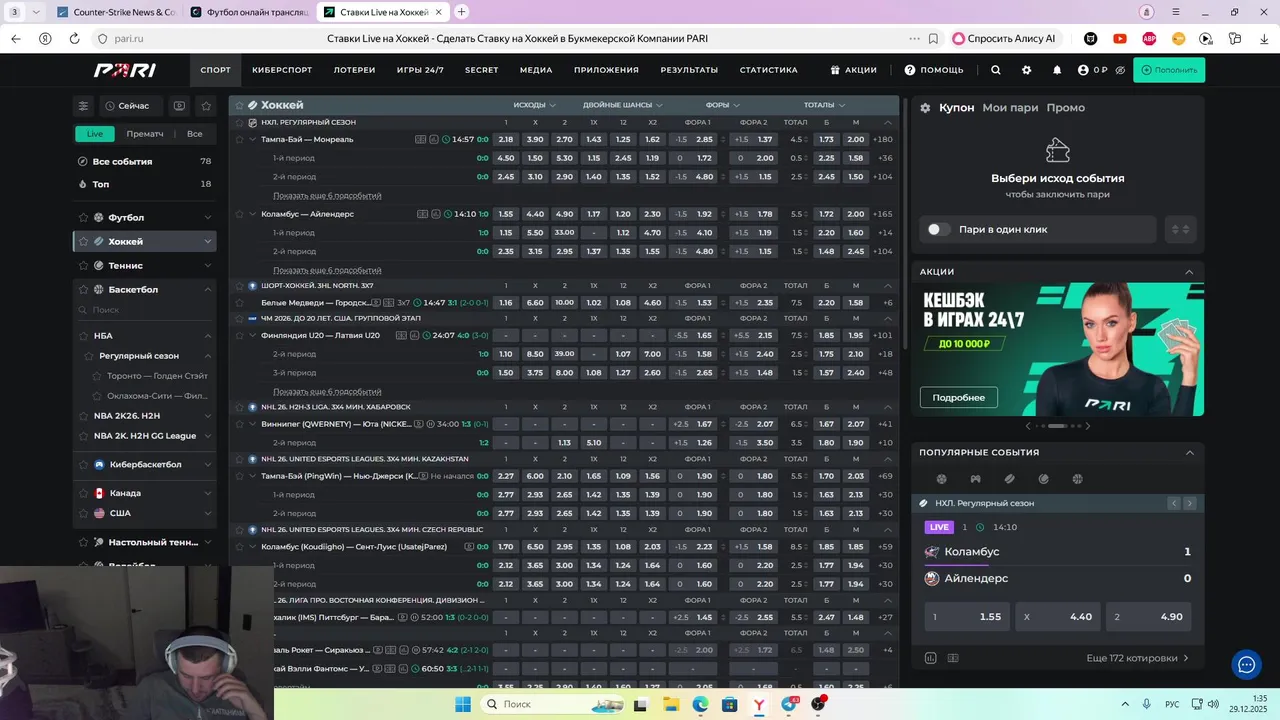Favorite Коламбус — Айлендерс match star
The image size is (1280, 720).
[239, 214]
